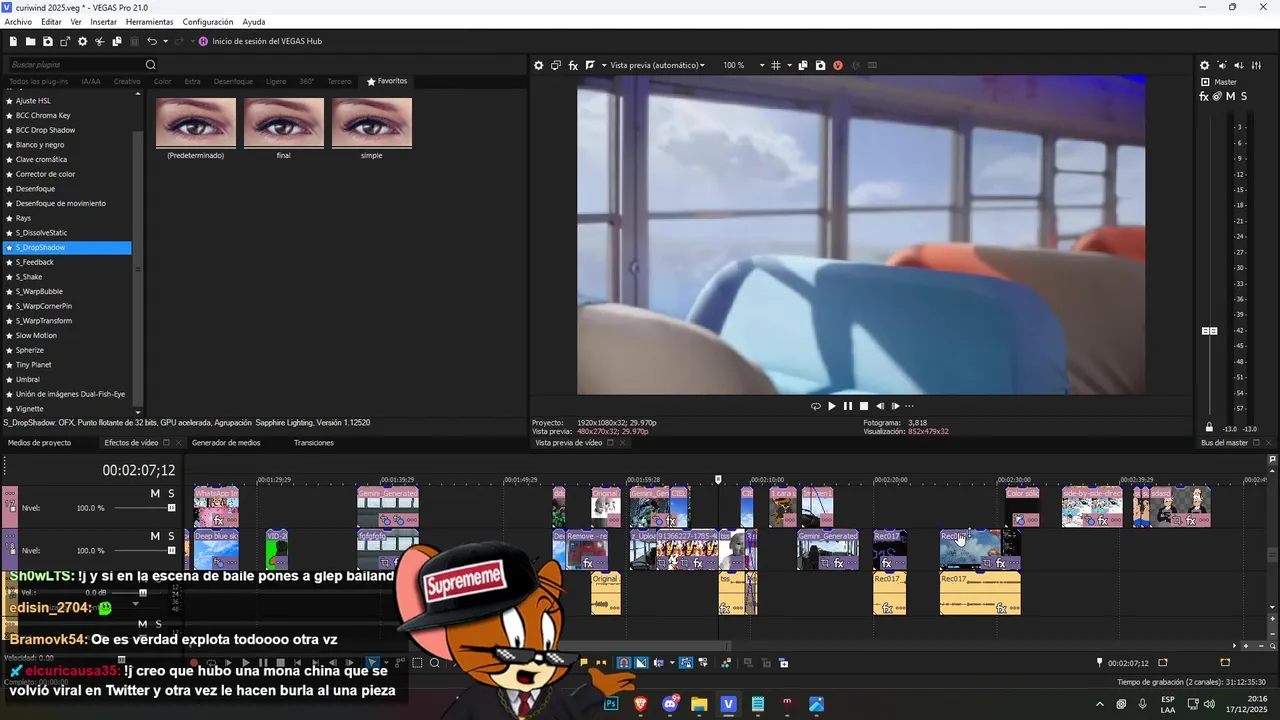Open the Archivo menu
The image size is (1280, 720).
tap(18, 22)
